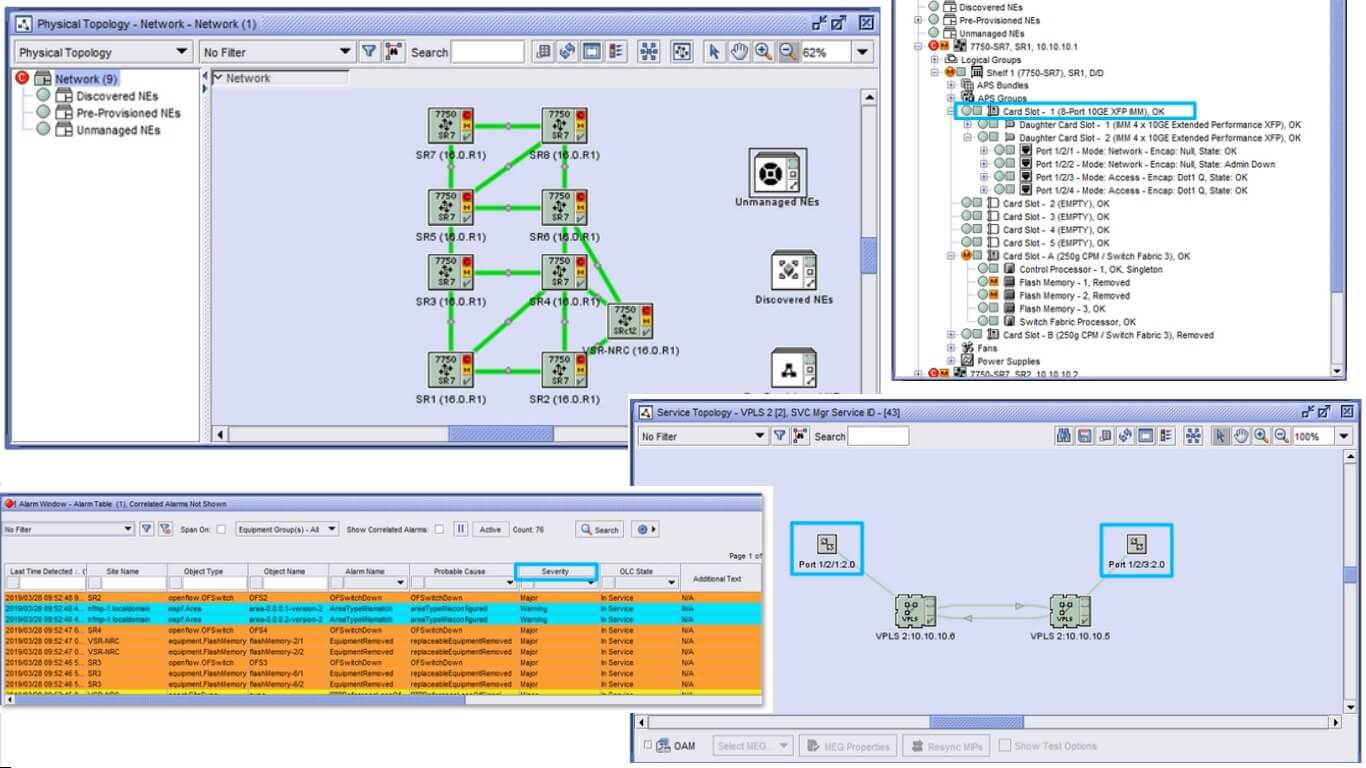Select the Port 1/2/1:2.0 access icon
1366x768 pixels.
pyautogui.click(x=827, y=544)
